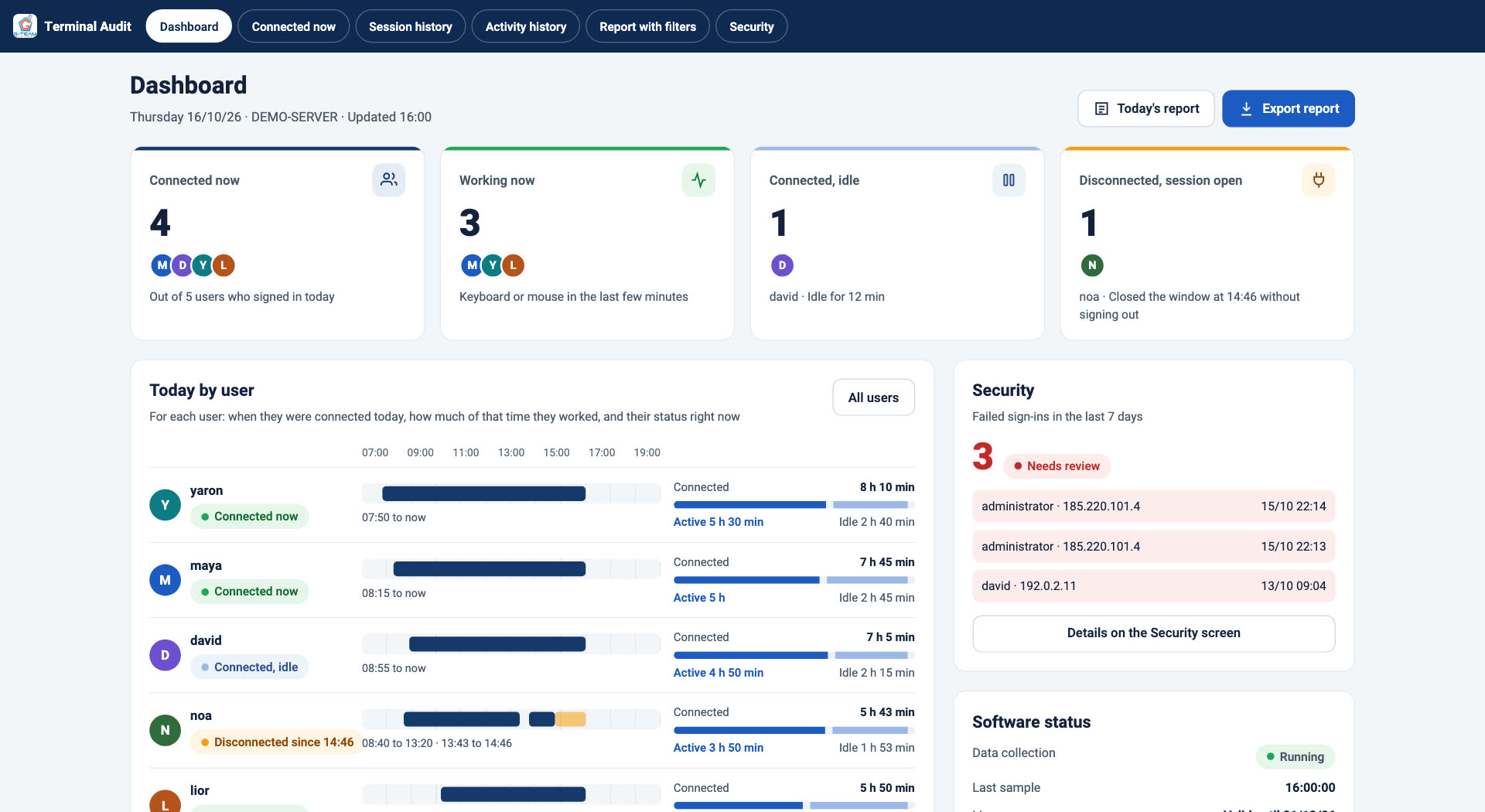Click noa's orange disconnected timeline segment
This screenshot has width=1485, height=812.
pos(571,719)
